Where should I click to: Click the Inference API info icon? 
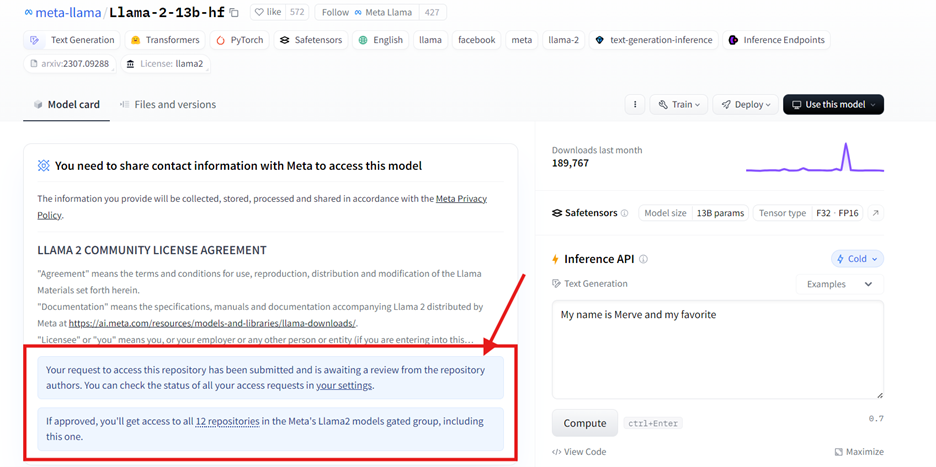644,259
